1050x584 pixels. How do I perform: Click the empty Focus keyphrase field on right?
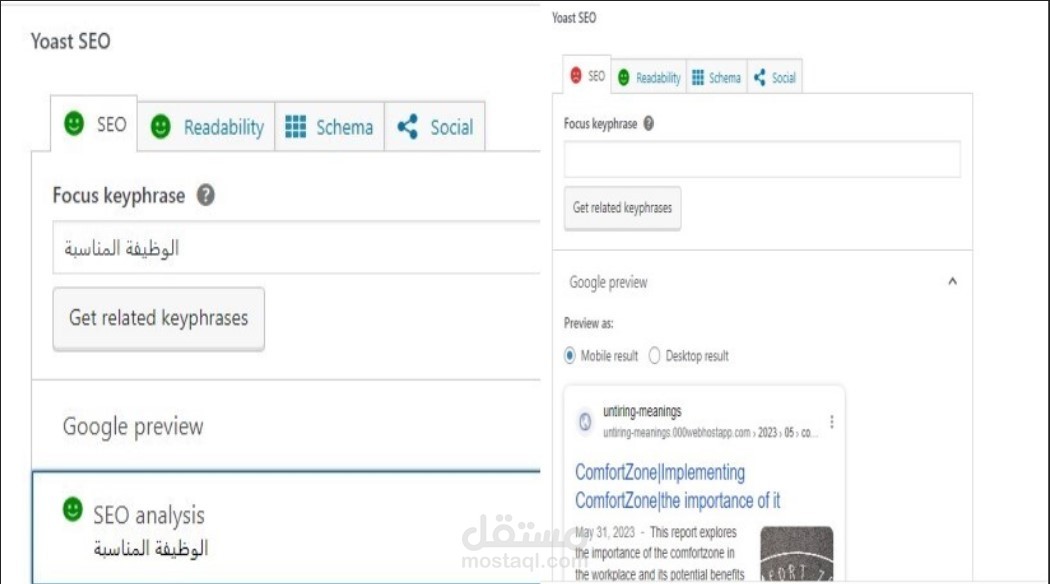point(762,159)
